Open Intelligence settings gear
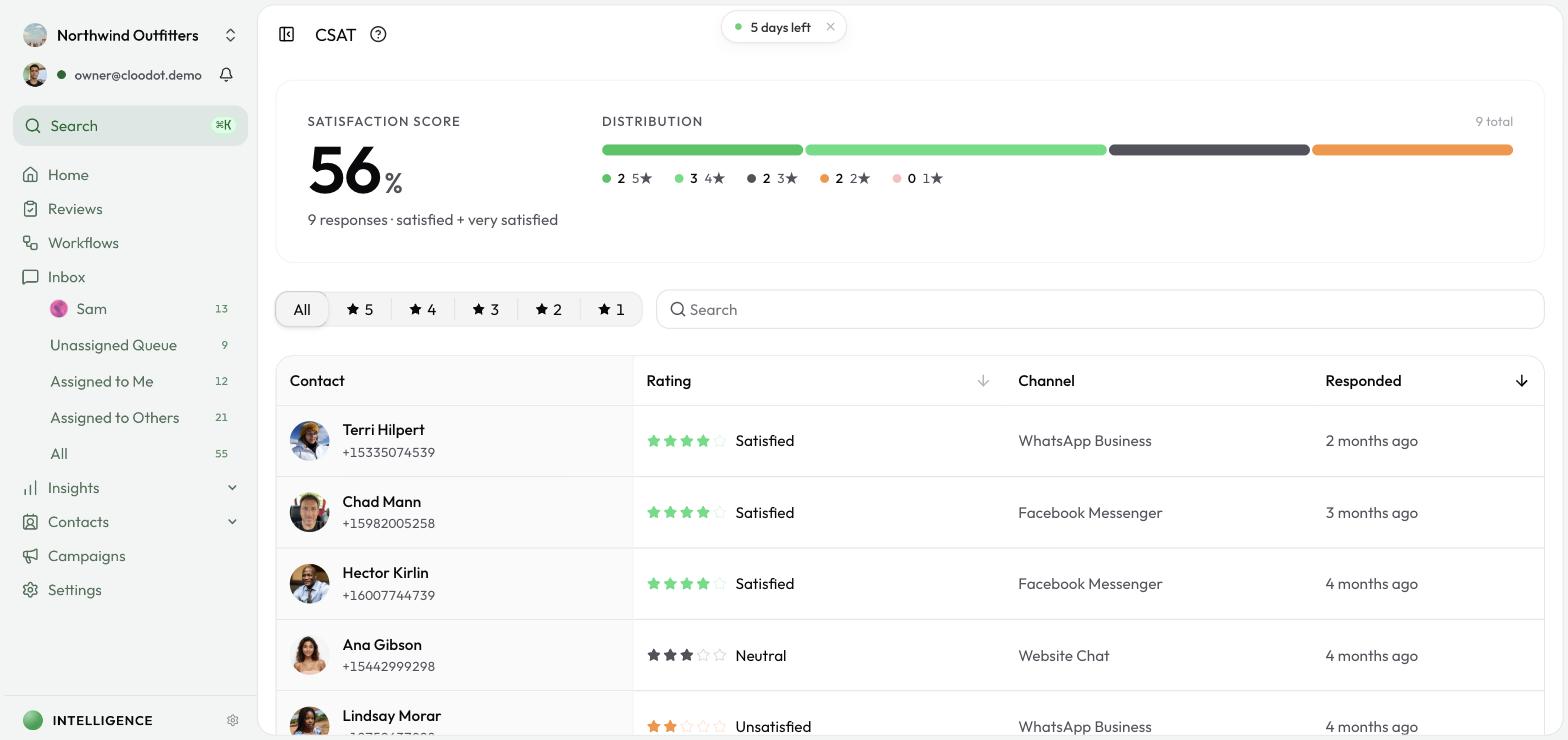The image size is (1568, 740). pyautogui.click(x=233, y=720)
